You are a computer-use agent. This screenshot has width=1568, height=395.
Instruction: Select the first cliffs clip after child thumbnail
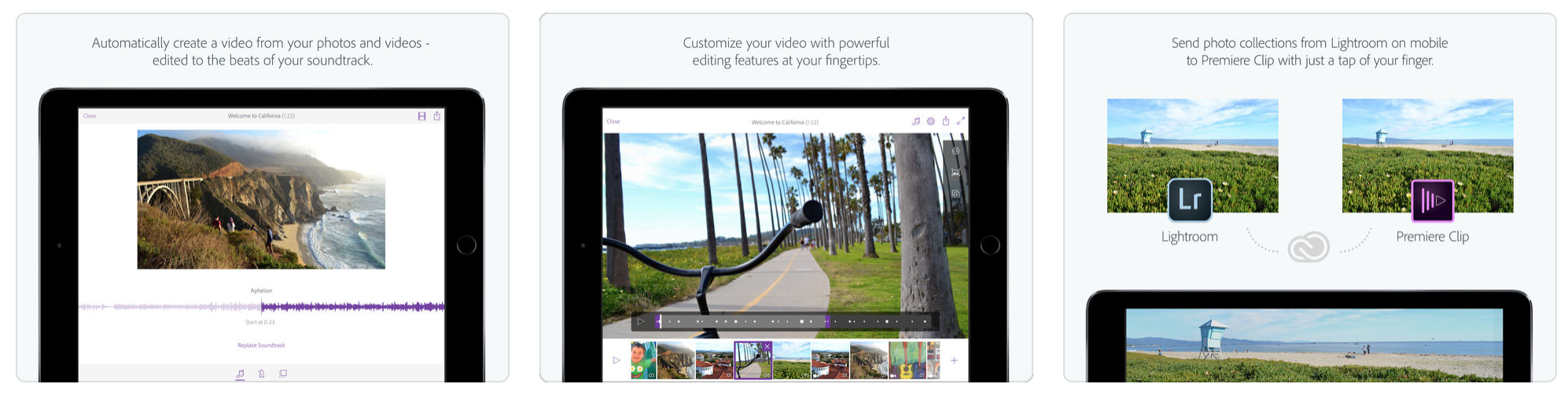(x=676, y=360)
